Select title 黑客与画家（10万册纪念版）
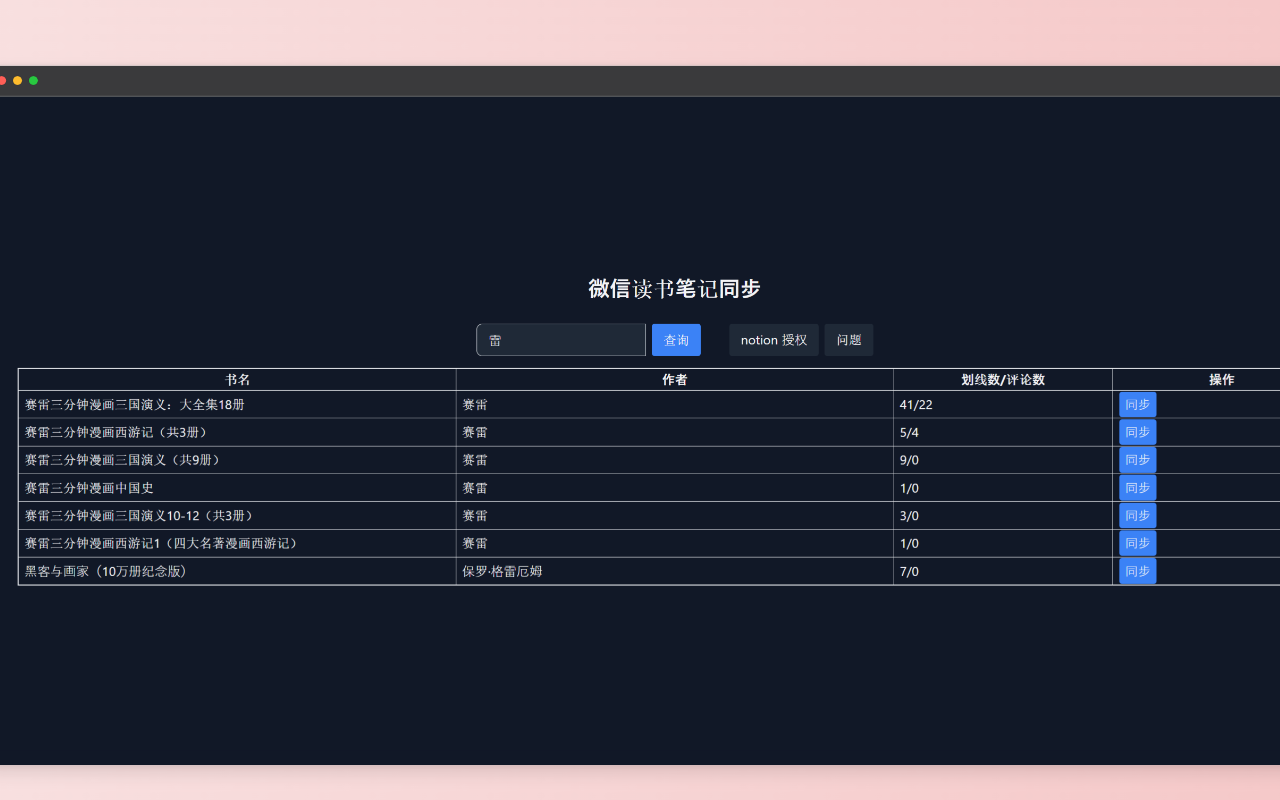 click(x=106, y=571)
